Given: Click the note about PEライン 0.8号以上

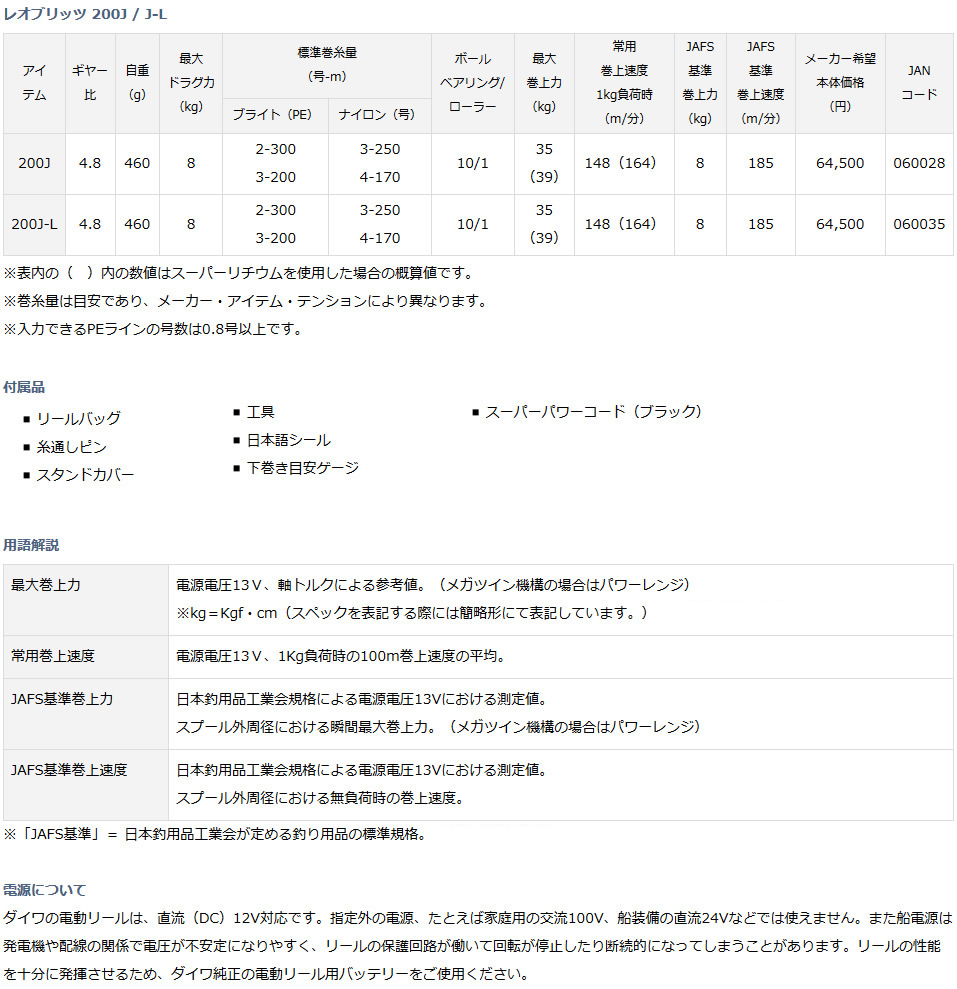Looking at the screenshot, I should pos(154,329).
